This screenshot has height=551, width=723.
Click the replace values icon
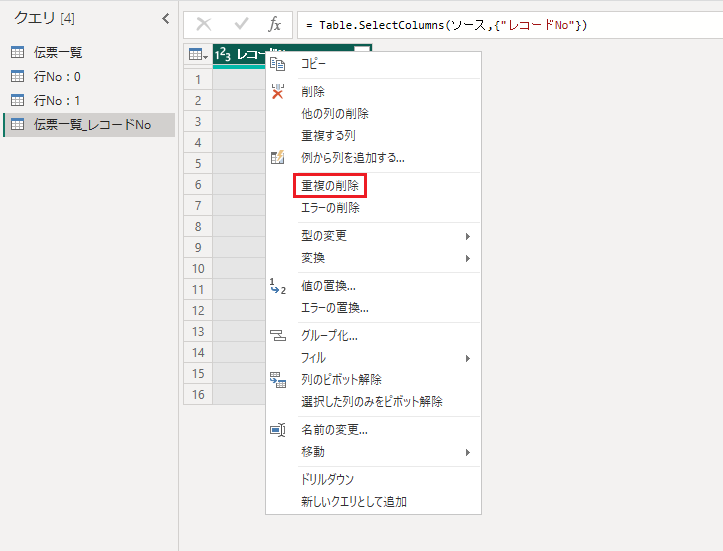[x=278, y=287]
